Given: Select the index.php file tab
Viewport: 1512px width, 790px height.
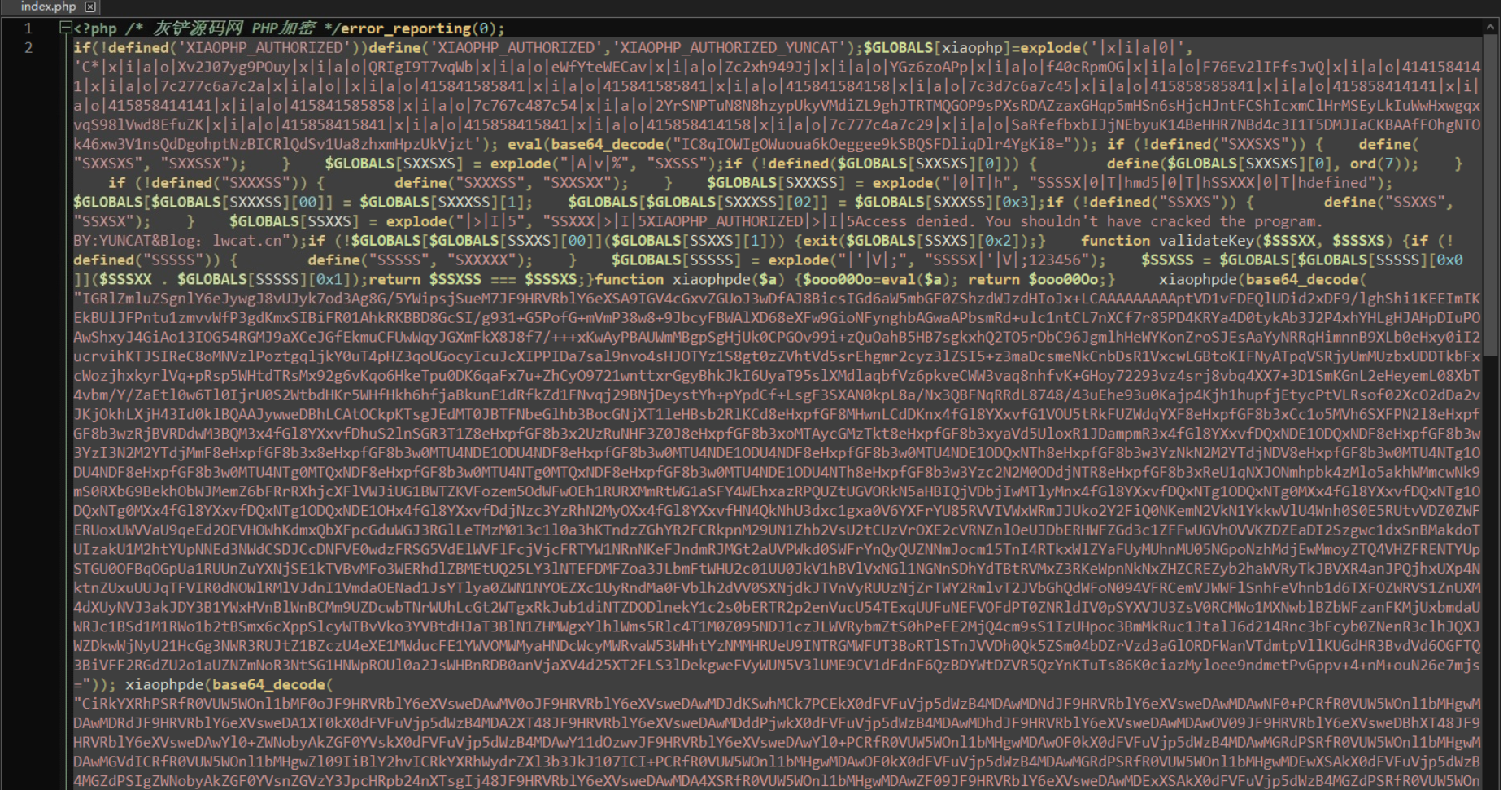Looking at the screenshot, I should pyautogui.click(x=50, y=7).
